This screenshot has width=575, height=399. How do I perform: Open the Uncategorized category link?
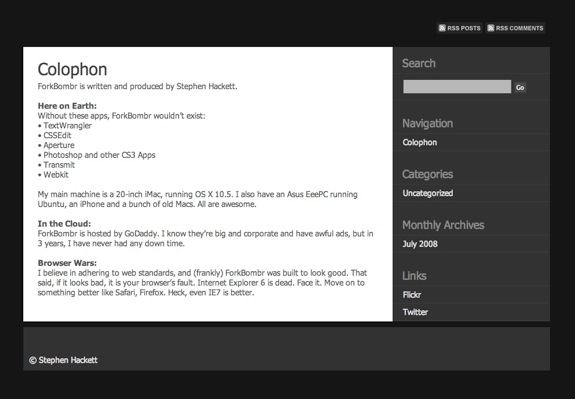click(x=428, y=193)
